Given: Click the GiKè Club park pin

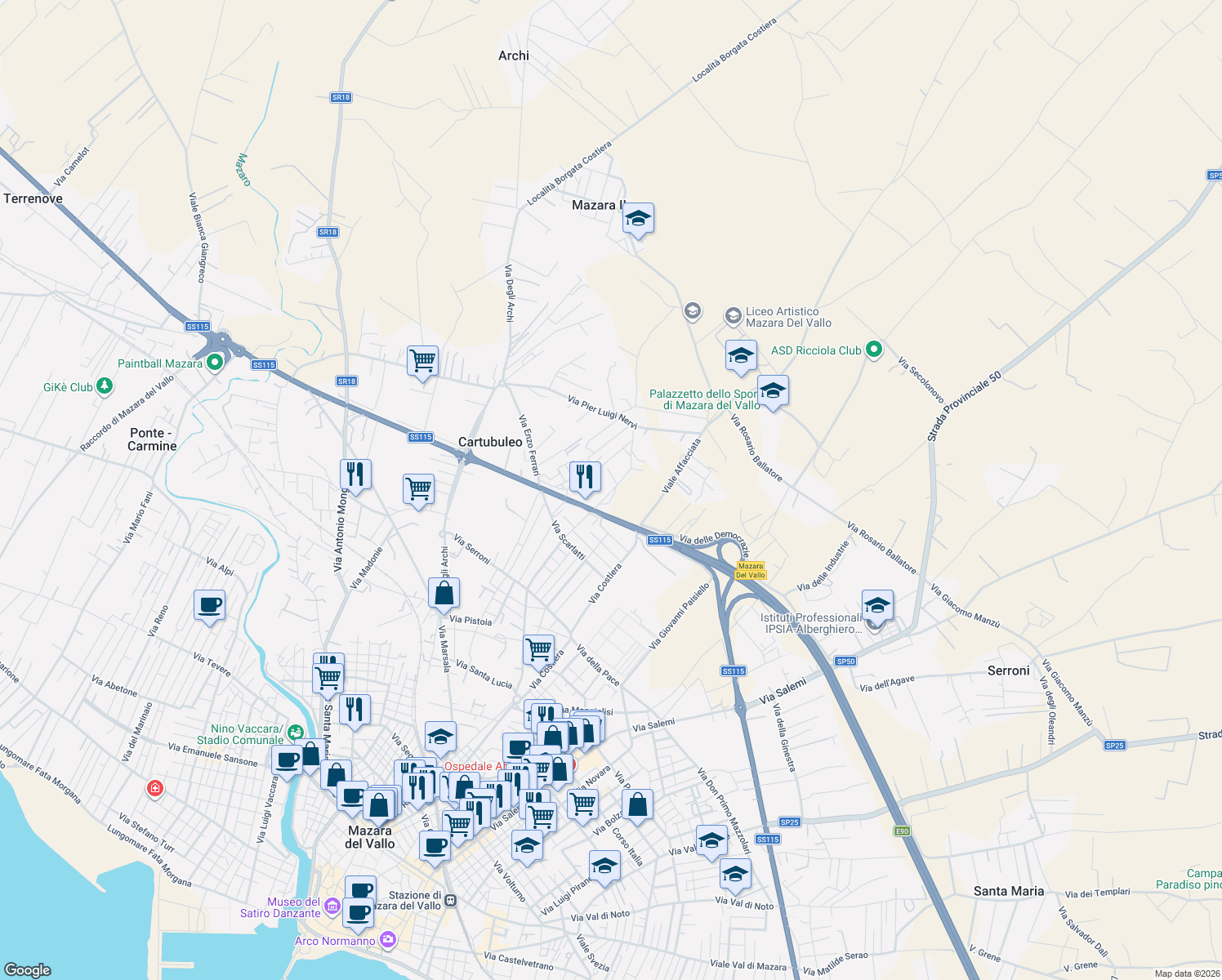Looking at the screenshot, I should click(x=105, y=386).
